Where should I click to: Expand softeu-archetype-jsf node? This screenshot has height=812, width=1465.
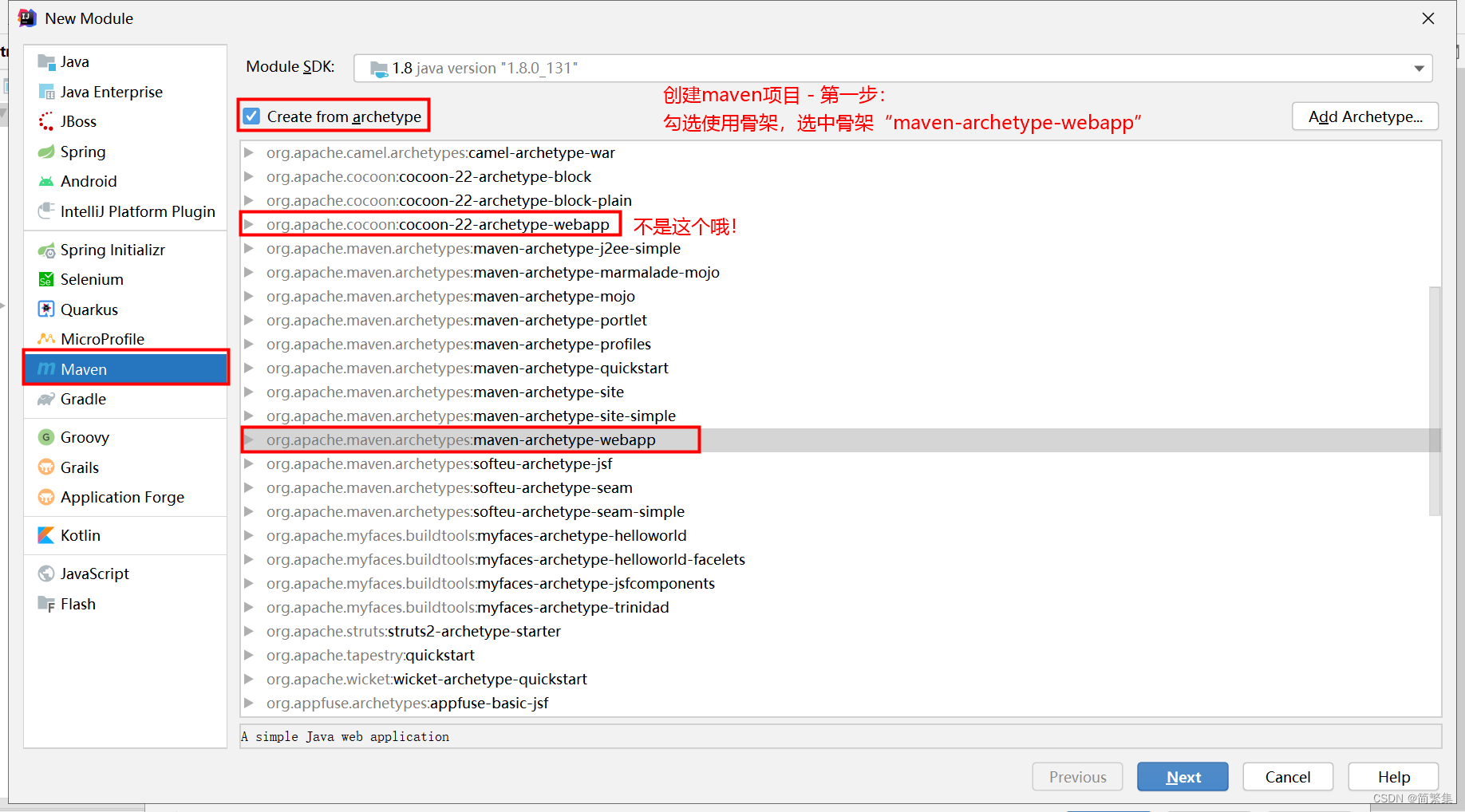click(249, 463)
